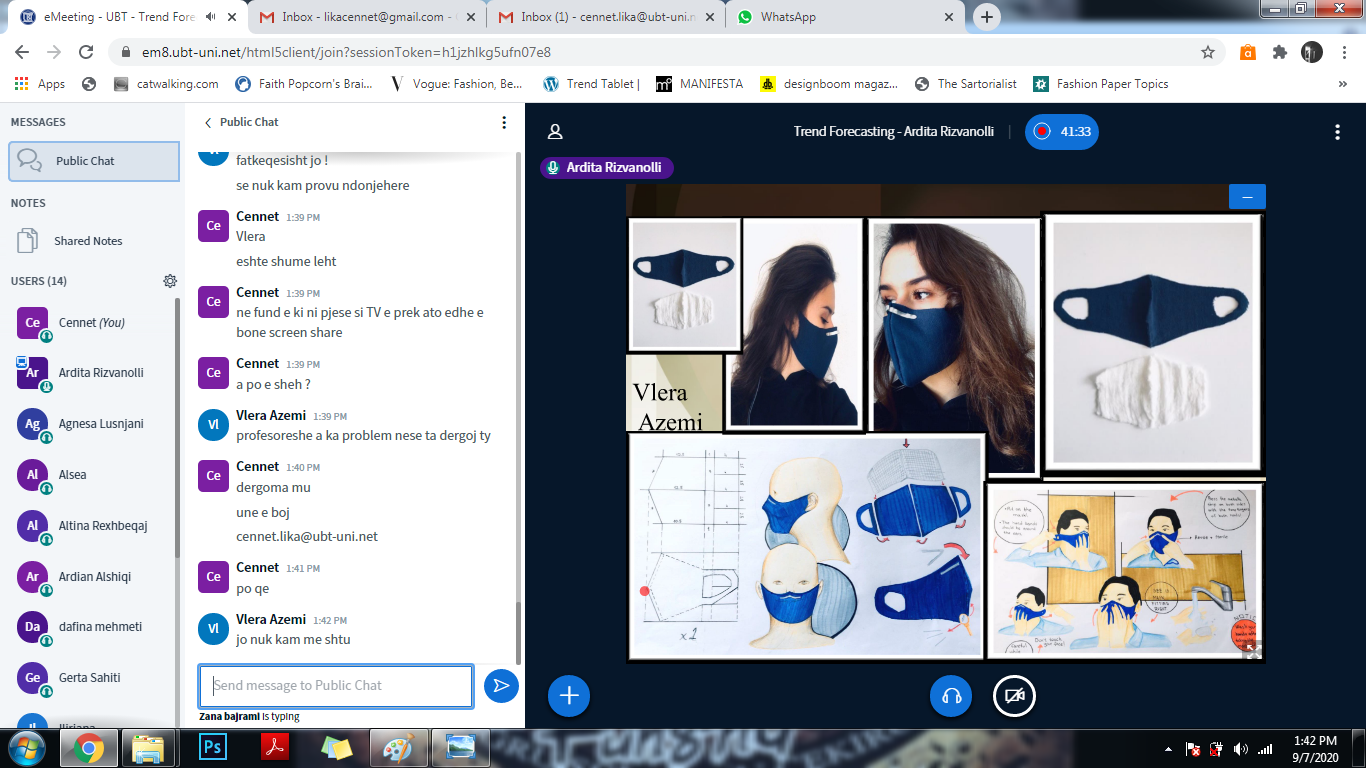The image size is (1366, 768).
Task: Open the Public Chat three-dot options menu
Action: (504, 122)
